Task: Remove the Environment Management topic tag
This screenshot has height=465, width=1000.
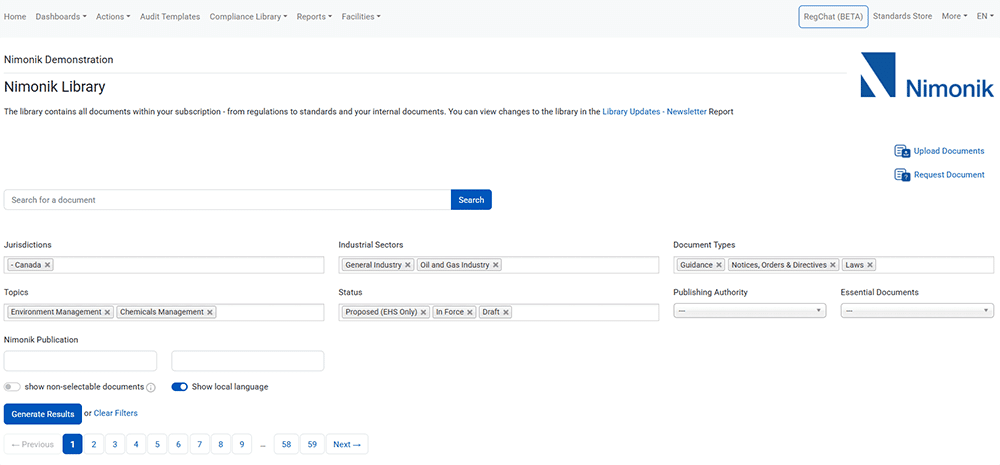Action: tap(107, 312)
